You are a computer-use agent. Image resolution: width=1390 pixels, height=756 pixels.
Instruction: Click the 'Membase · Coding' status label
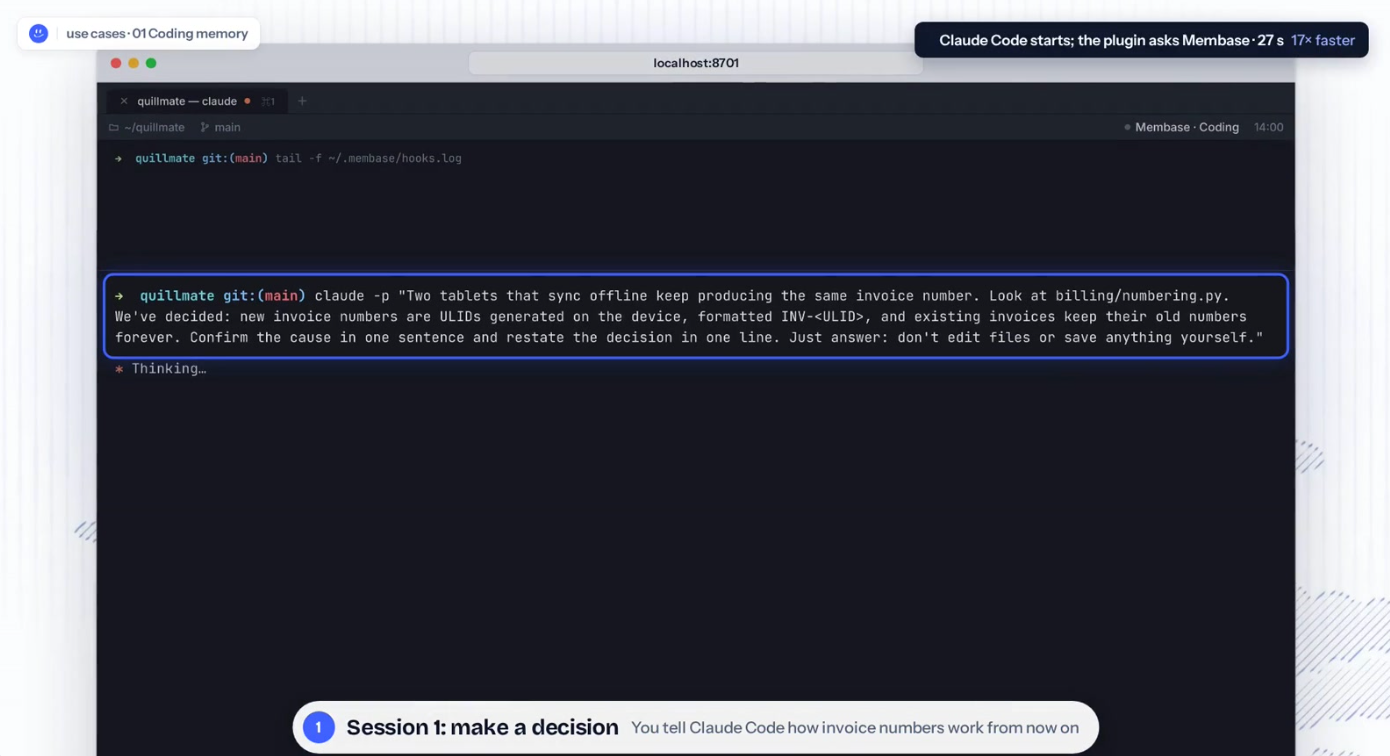coord(1187,128)
